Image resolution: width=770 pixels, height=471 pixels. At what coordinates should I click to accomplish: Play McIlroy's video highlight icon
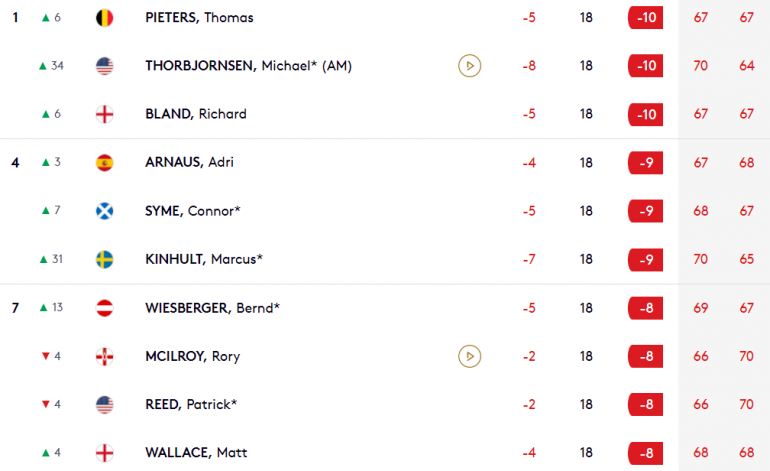469,356
